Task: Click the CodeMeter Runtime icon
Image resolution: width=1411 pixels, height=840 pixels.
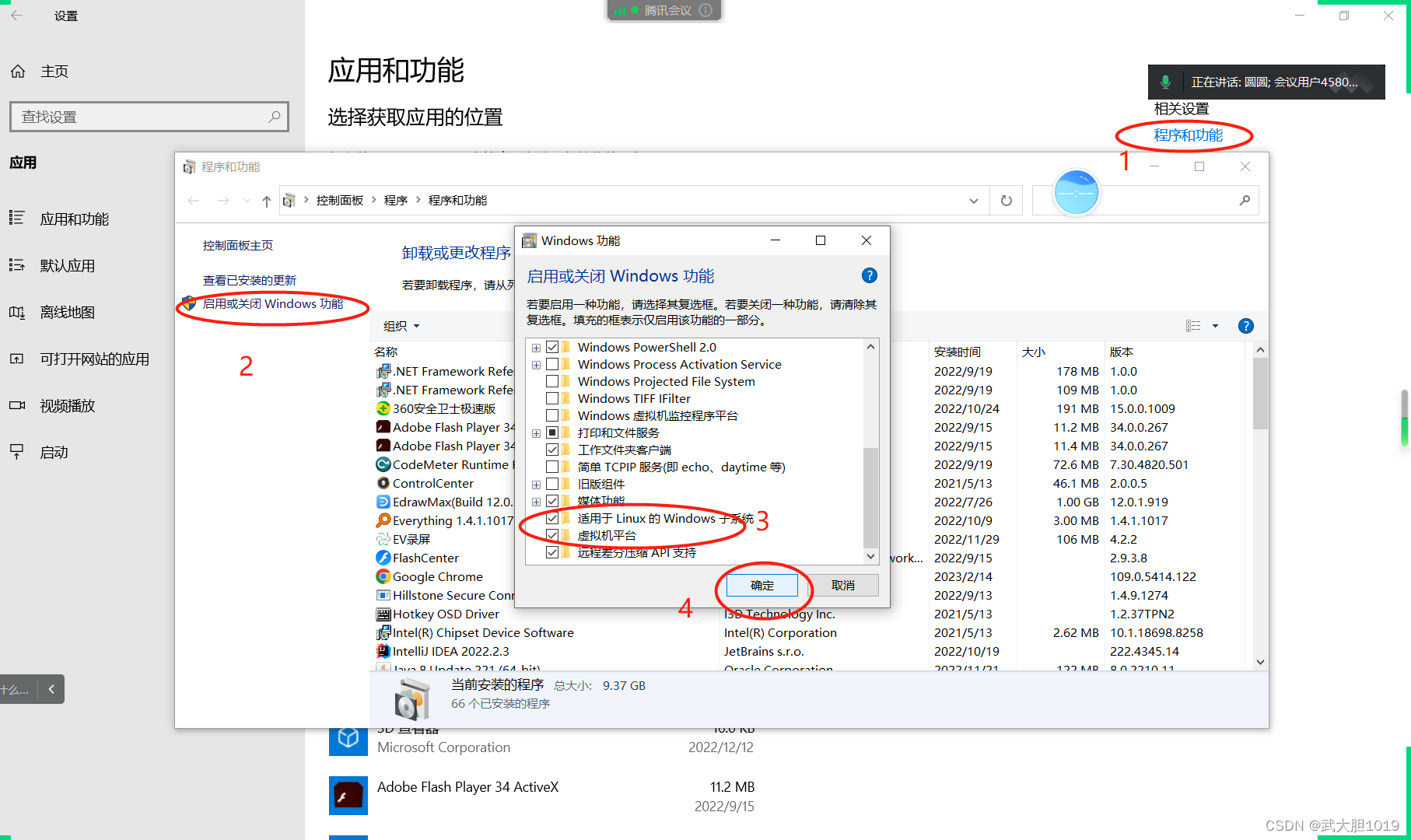Action: (383, 464)
